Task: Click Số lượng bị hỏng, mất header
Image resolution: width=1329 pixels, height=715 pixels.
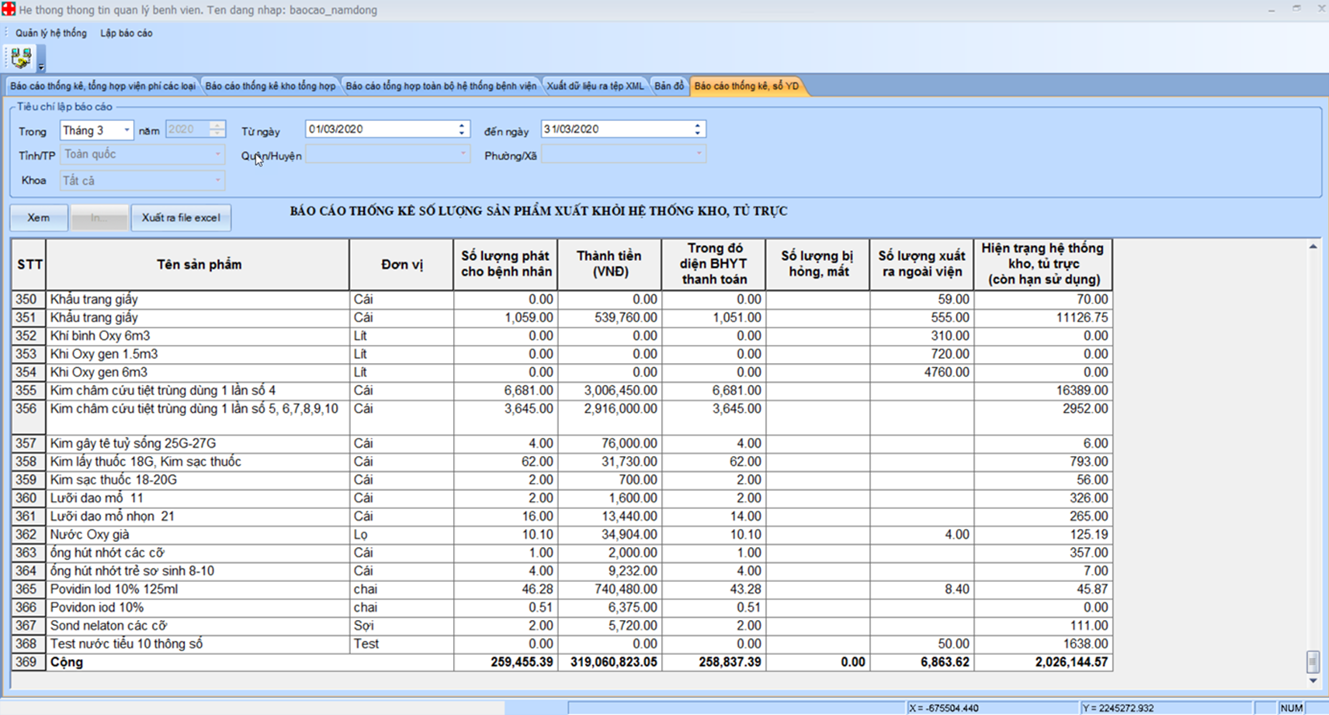Action: coord(817,265)
